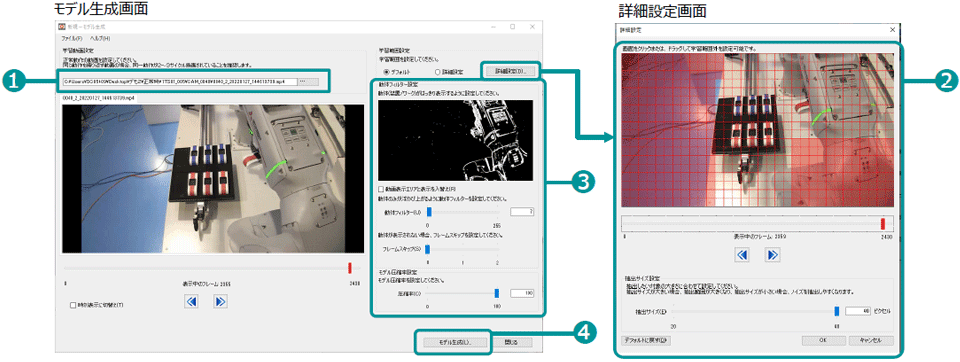960x362 pixels.
Task: Step forward a frame in model generation window
Action: (x=221, y=301)
